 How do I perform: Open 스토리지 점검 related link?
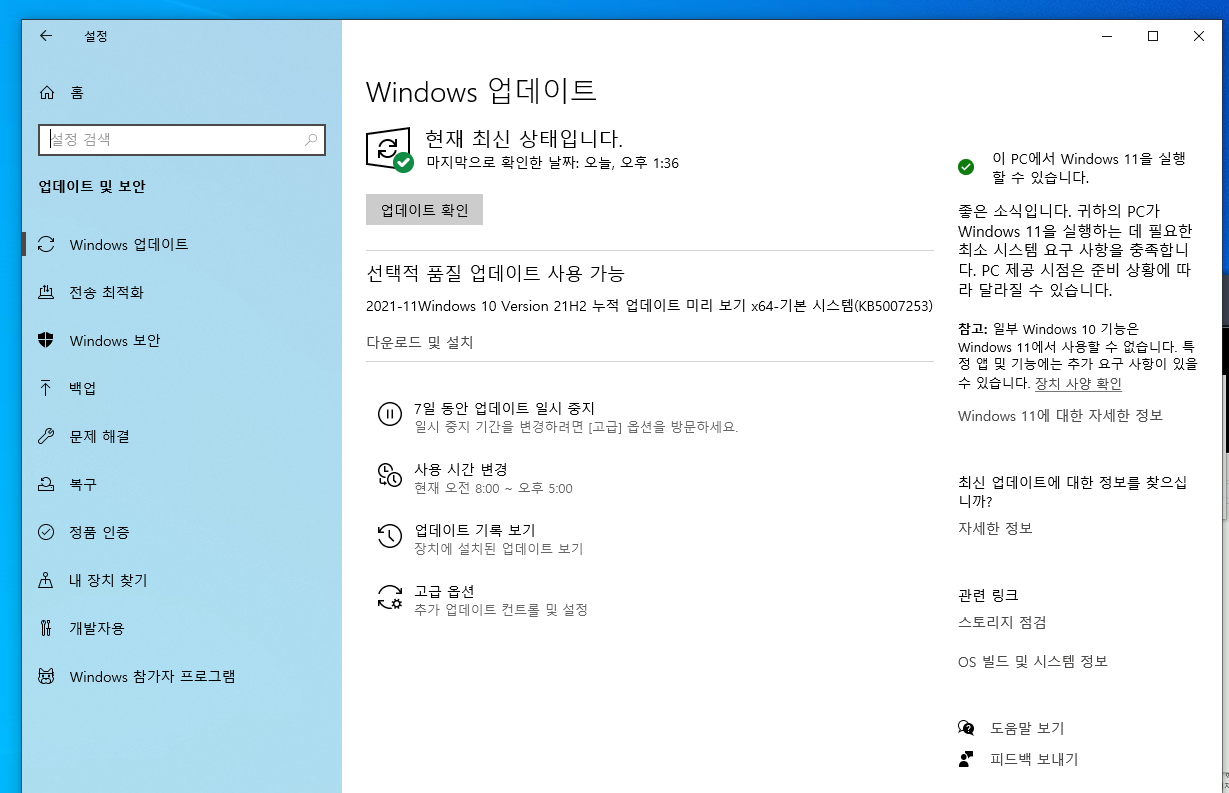point(1002,623)
